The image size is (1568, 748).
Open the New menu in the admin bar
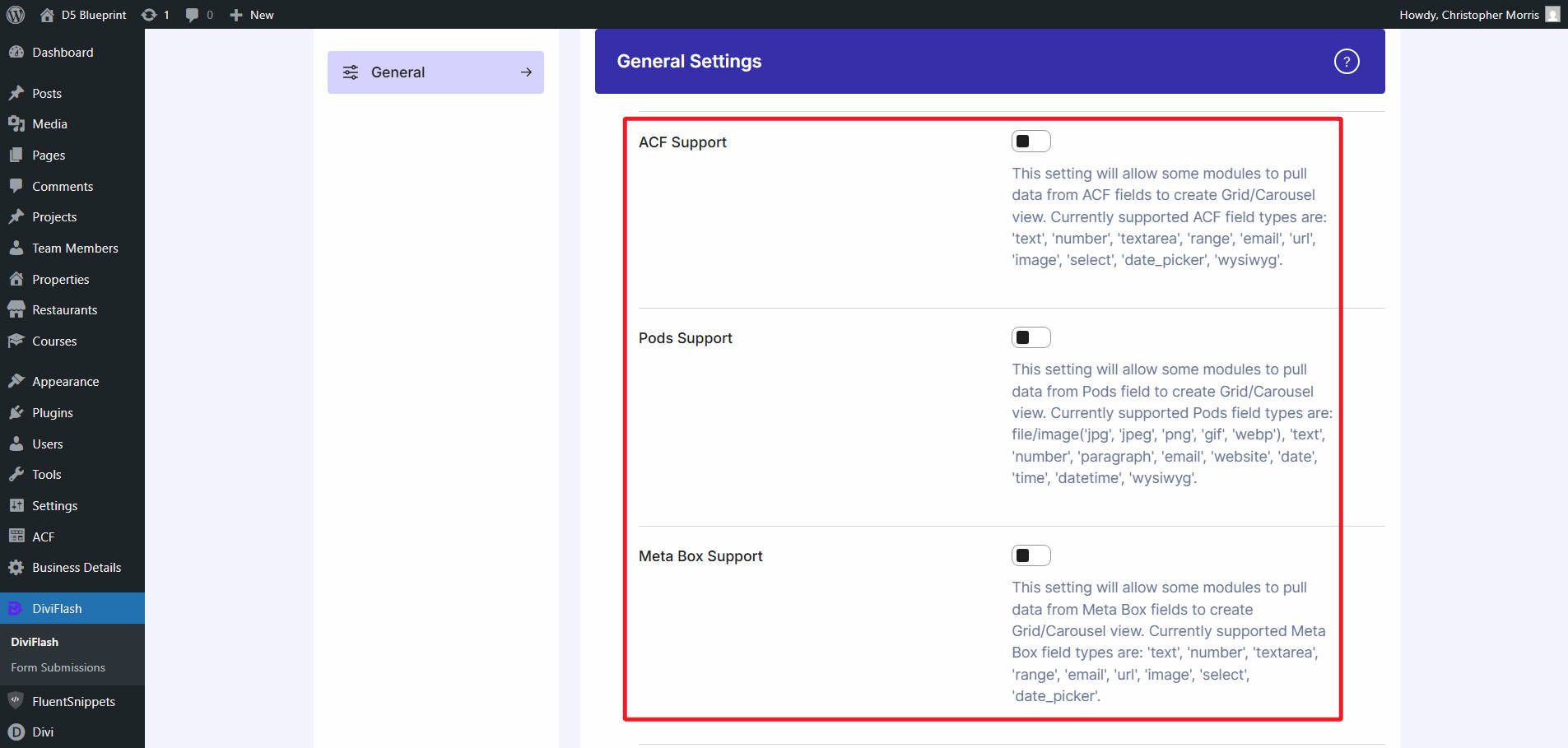tap(251, 14)
